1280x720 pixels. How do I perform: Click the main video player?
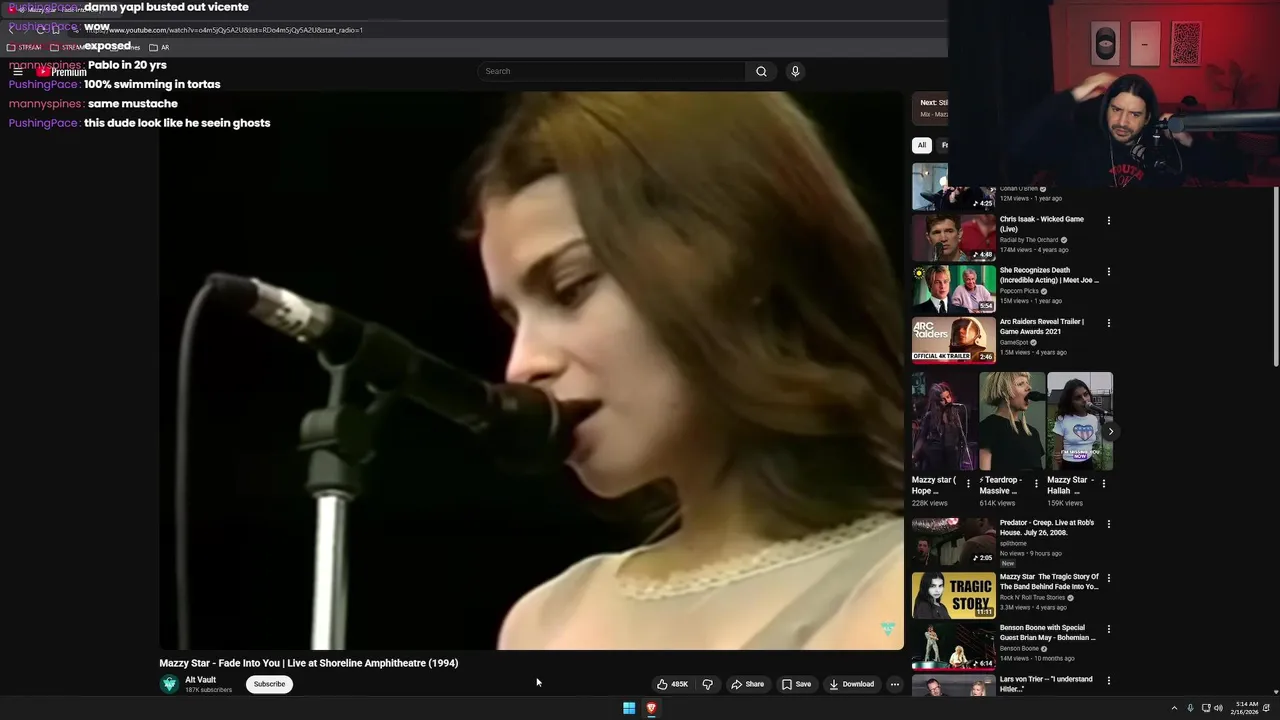click(x=531, y=371)
